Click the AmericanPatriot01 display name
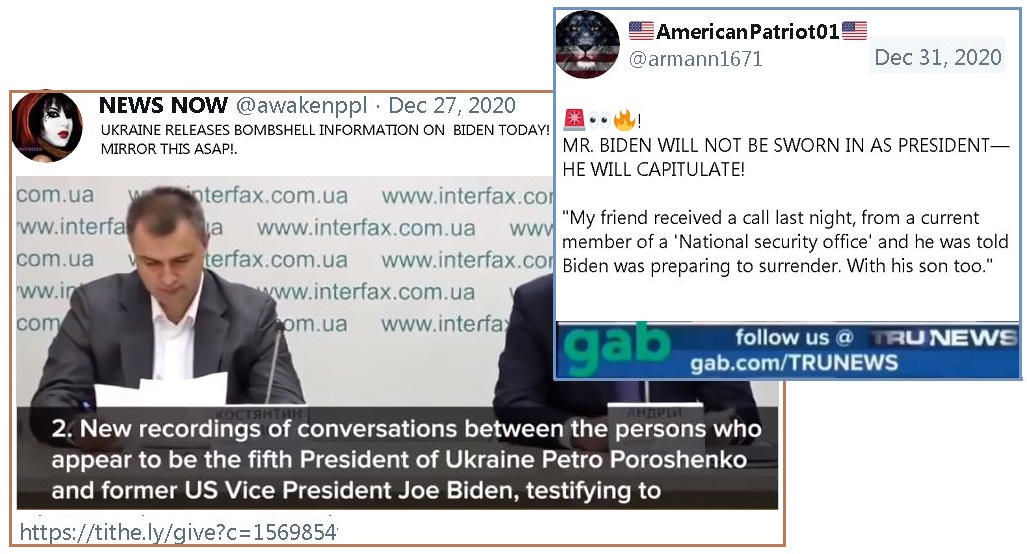The image size is (1027, 554). point(748,31)
